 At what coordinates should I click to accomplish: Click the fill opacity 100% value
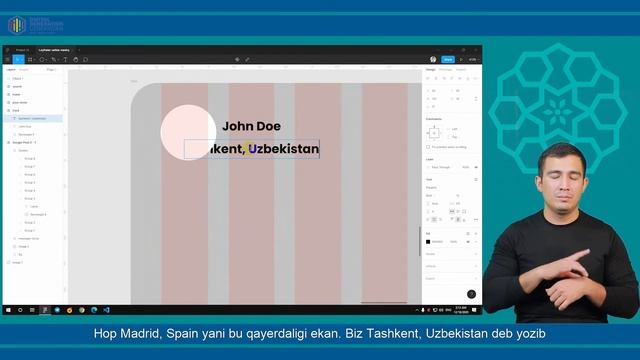tap(453, 242)
